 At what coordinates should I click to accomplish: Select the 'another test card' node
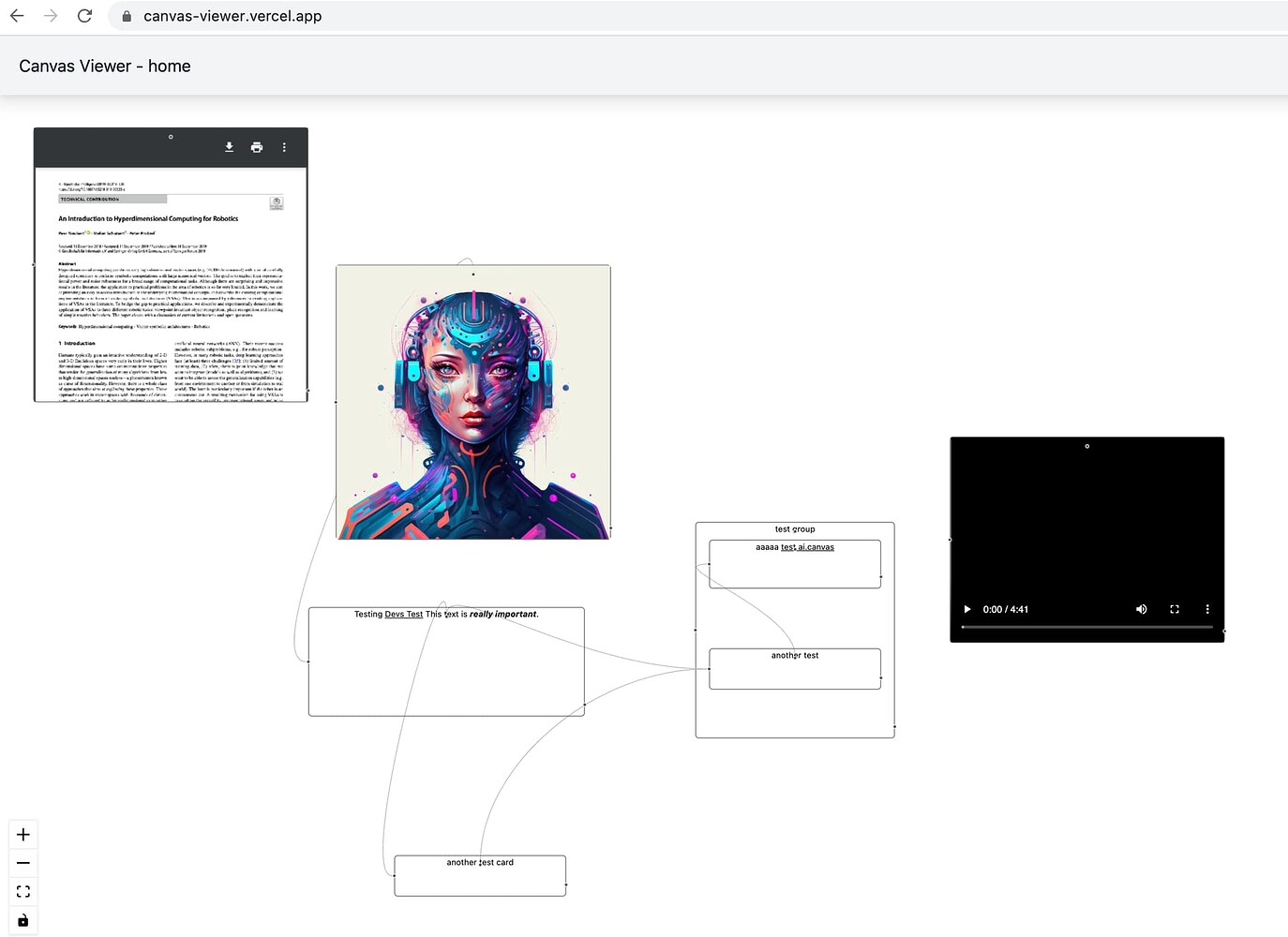(x=480, y=874)
